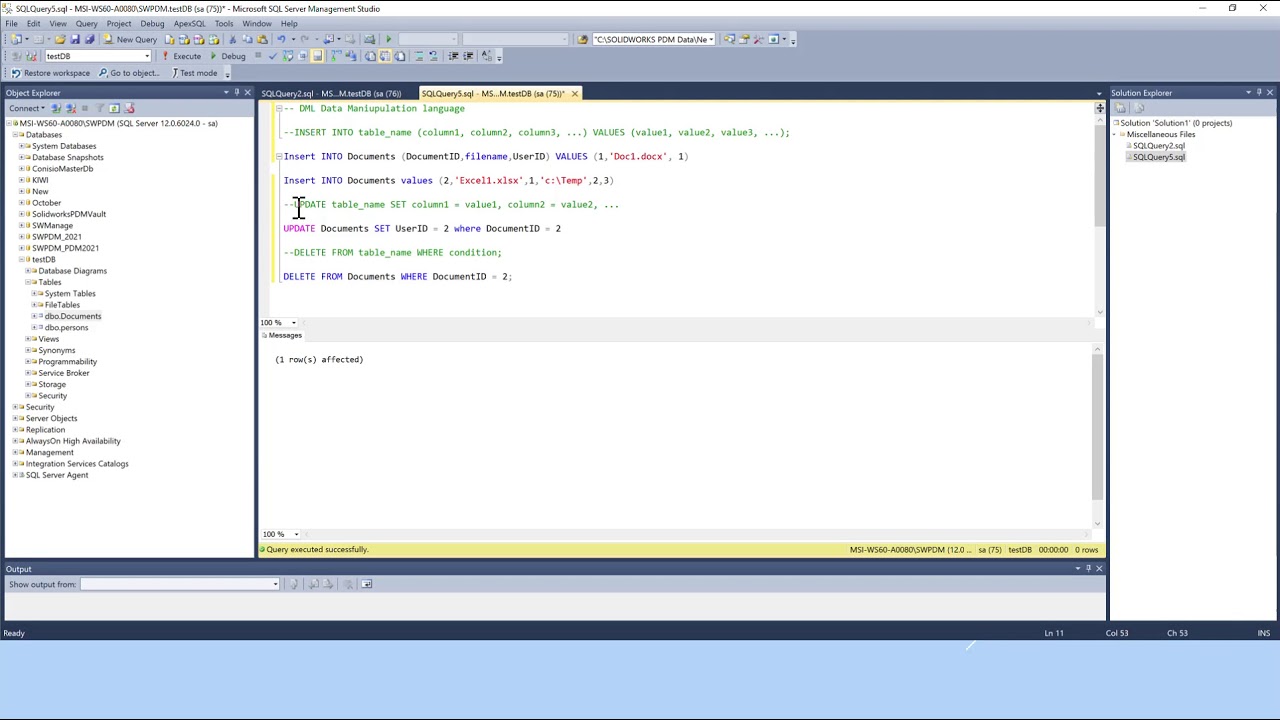This screenshot has width=1280, height=720.
Task: Select SQLQuery5.sql in Solution Explorer
Action: (1158, 157)
